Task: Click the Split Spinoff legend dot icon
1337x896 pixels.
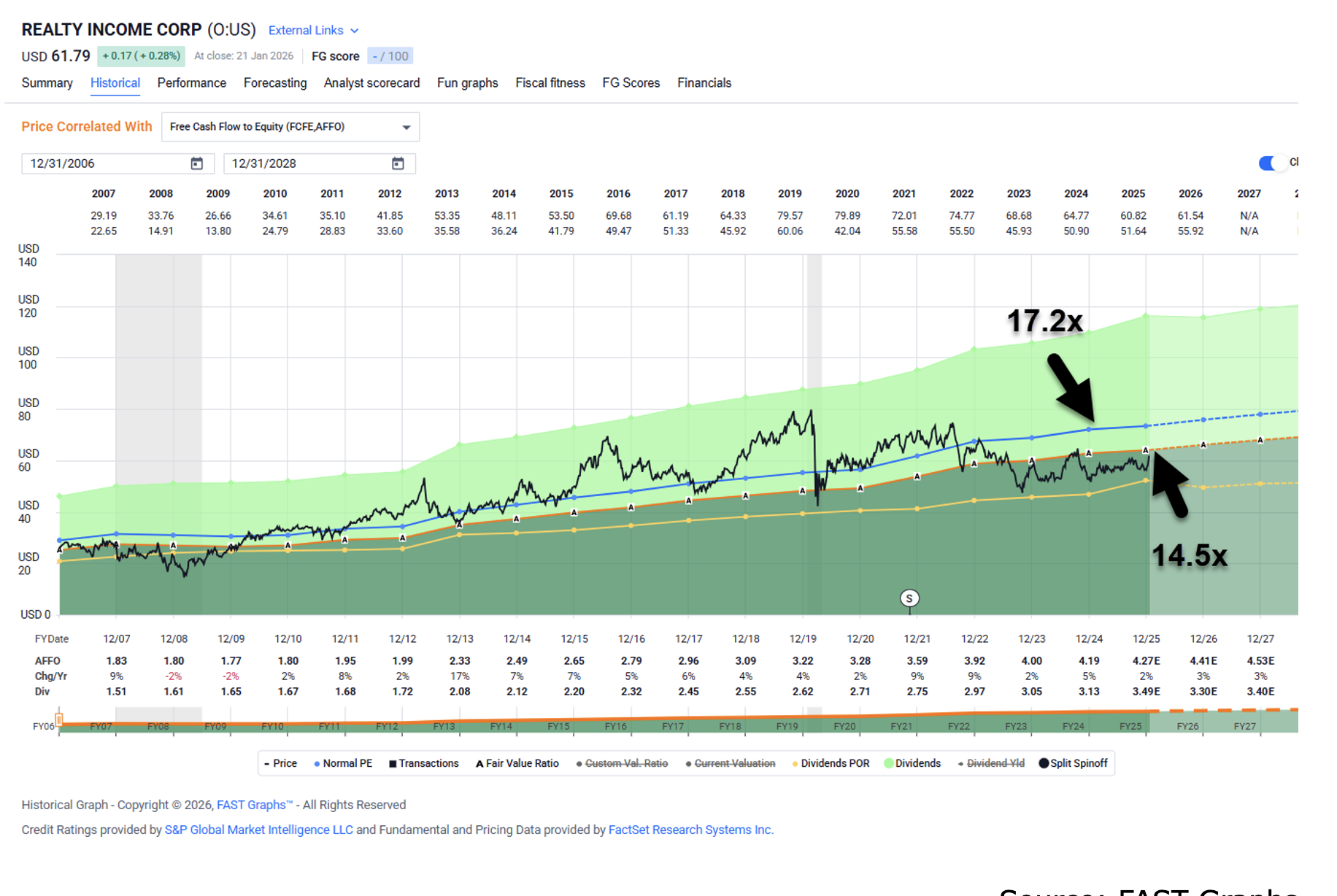Action: tap(1043, 763)
